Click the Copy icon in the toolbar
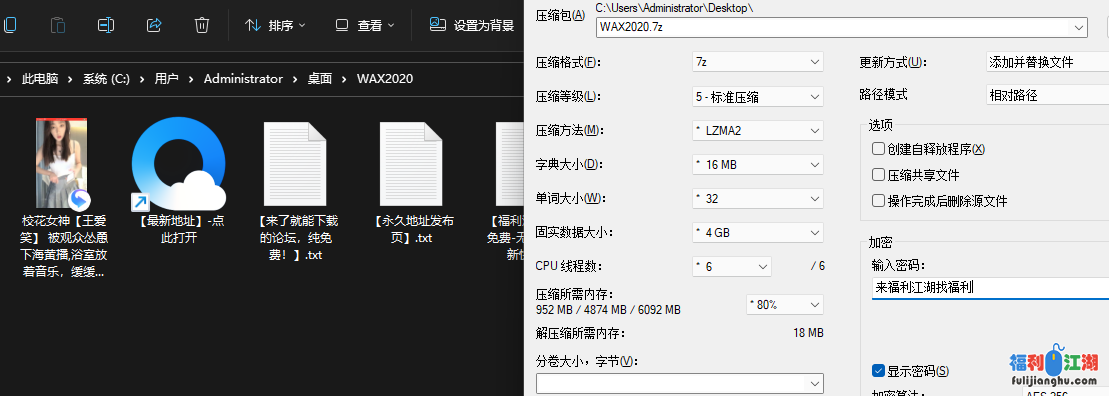Screen dimensions: 1109x396 [x=10, y=25]
